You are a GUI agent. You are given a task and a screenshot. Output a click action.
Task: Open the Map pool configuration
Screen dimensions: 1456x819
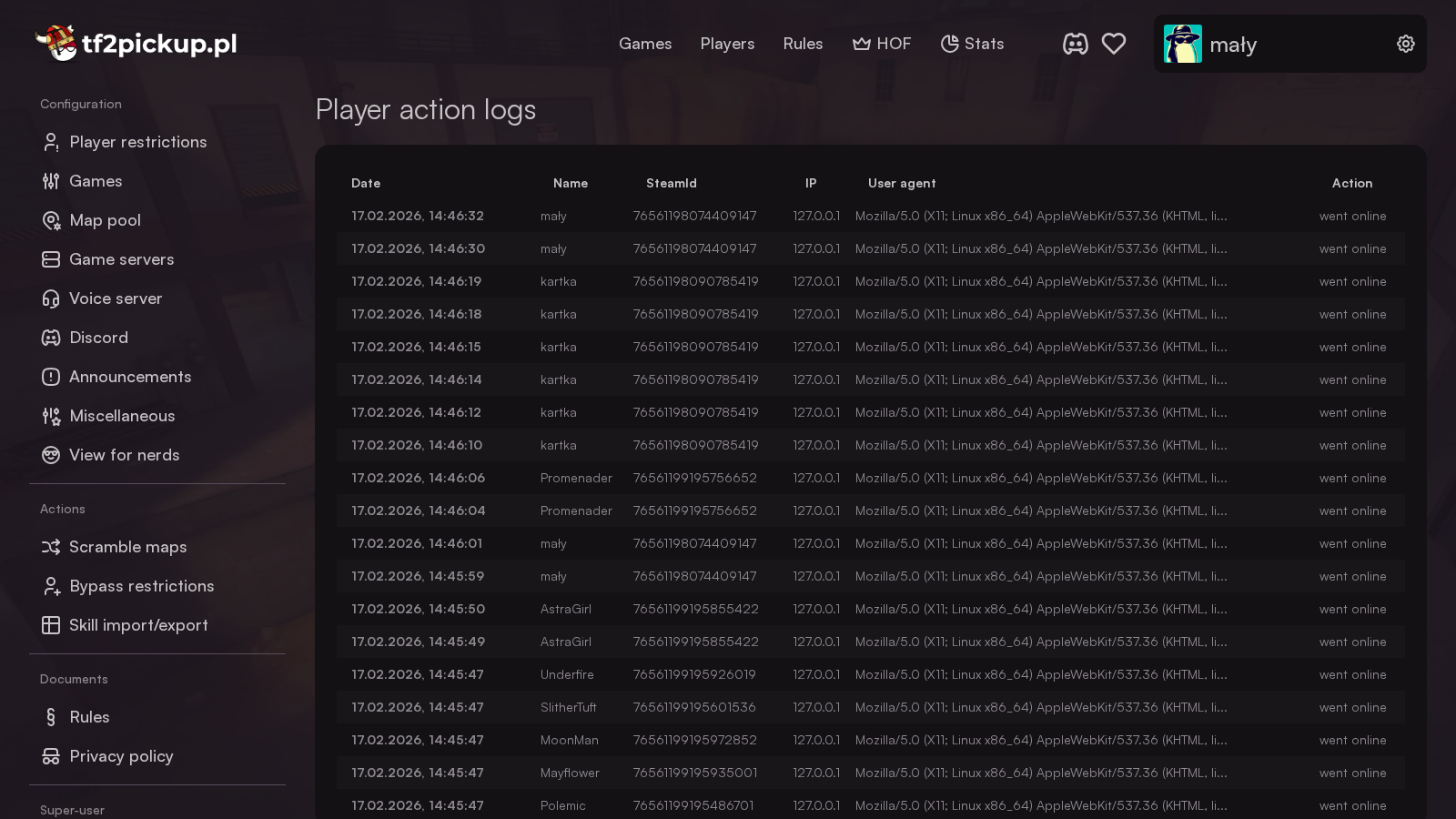pyautogui.click(x=105, y=220)
